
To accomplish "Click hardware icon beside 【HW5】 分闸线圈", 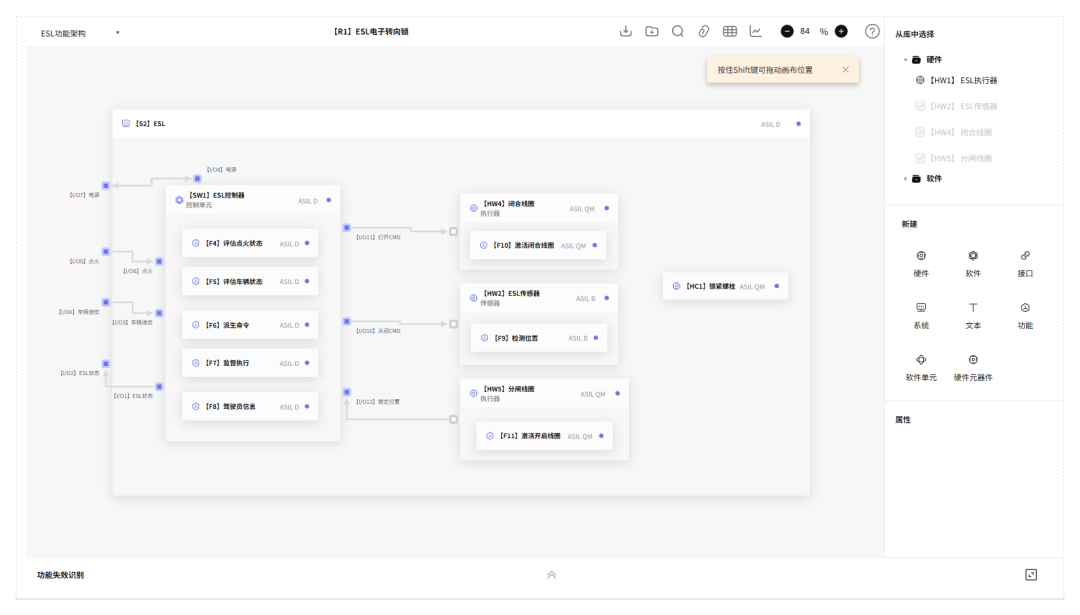I will click(x=473, y=393).
